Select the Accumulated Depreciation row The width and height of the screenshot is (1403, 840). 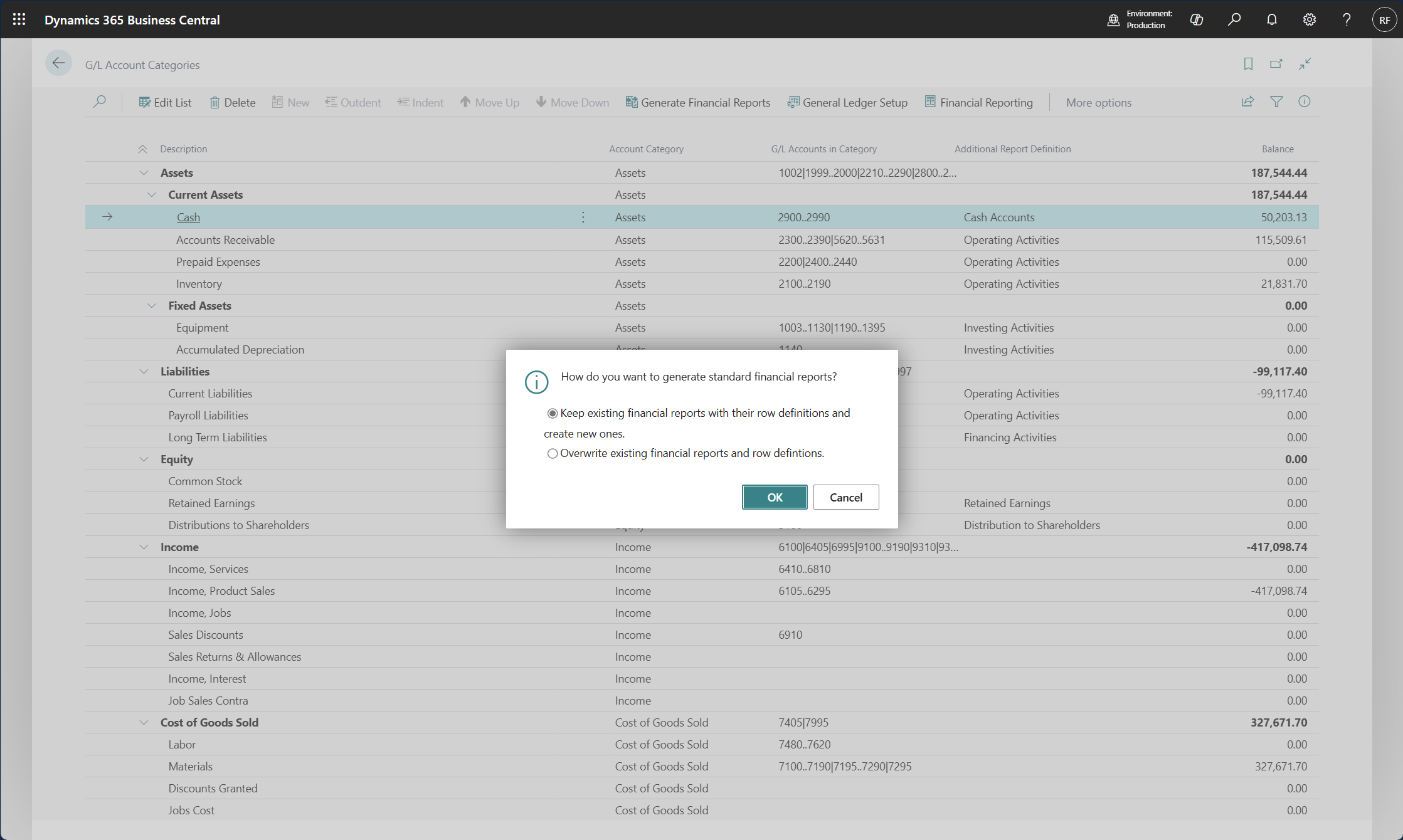pyautogui.click(x=702, y=350)
